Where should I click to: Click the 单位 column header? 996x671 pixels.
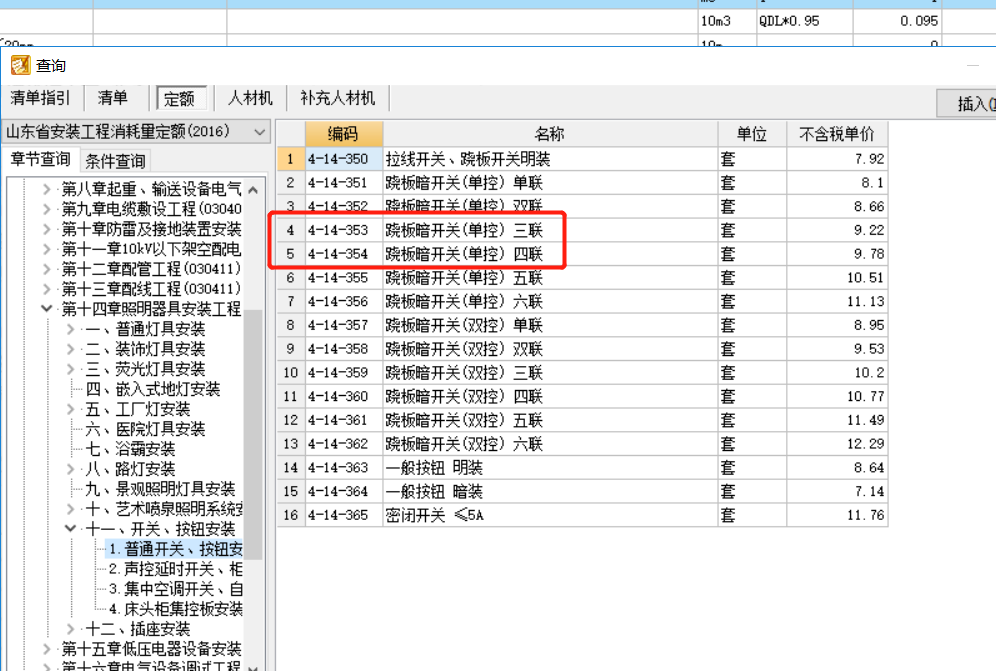coord(752,134)
